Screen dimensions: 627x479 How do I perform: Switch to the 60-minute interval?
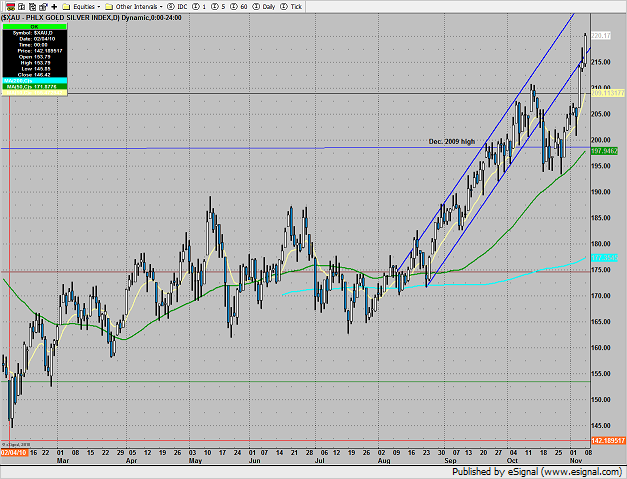pos(239,6)
